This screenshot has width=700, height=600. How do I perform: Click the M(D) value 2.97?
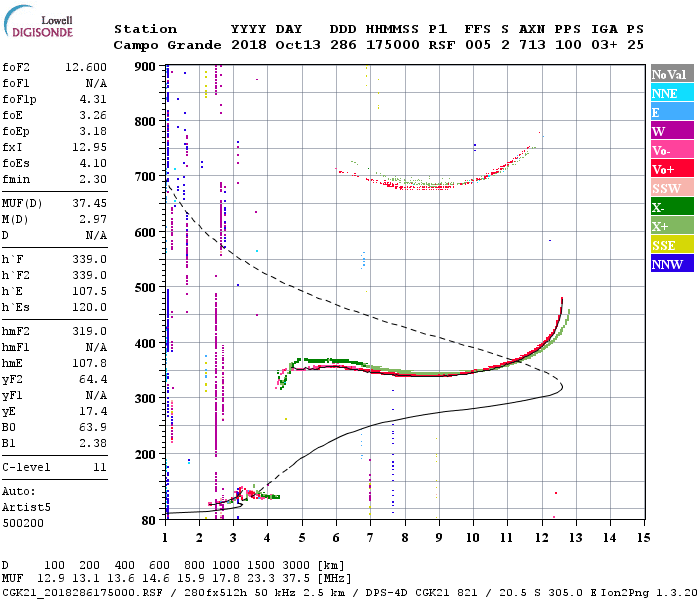(93, 219)
